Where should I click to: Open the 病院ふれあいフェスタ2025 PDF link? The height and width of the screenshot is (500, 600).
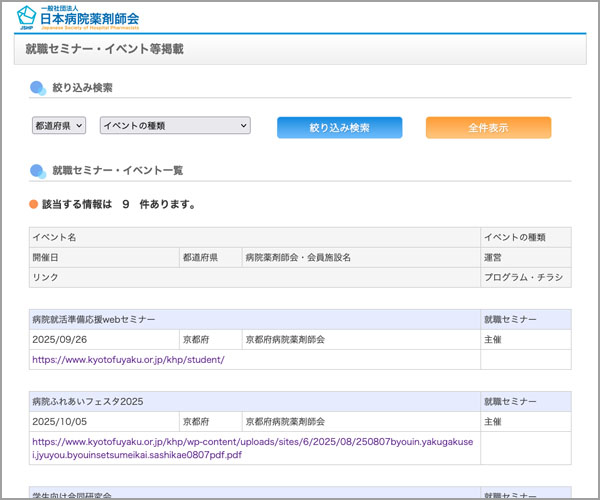coord(256,447)
